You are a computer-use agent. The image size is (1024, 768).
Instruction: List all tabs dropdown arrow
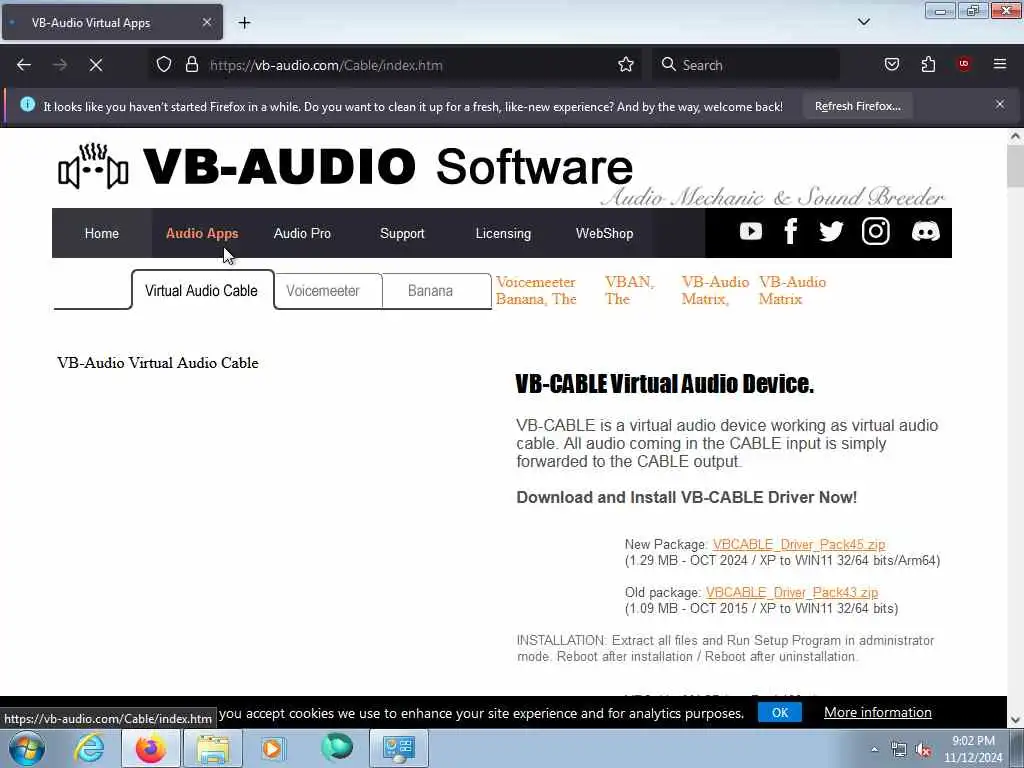[863, 22]
